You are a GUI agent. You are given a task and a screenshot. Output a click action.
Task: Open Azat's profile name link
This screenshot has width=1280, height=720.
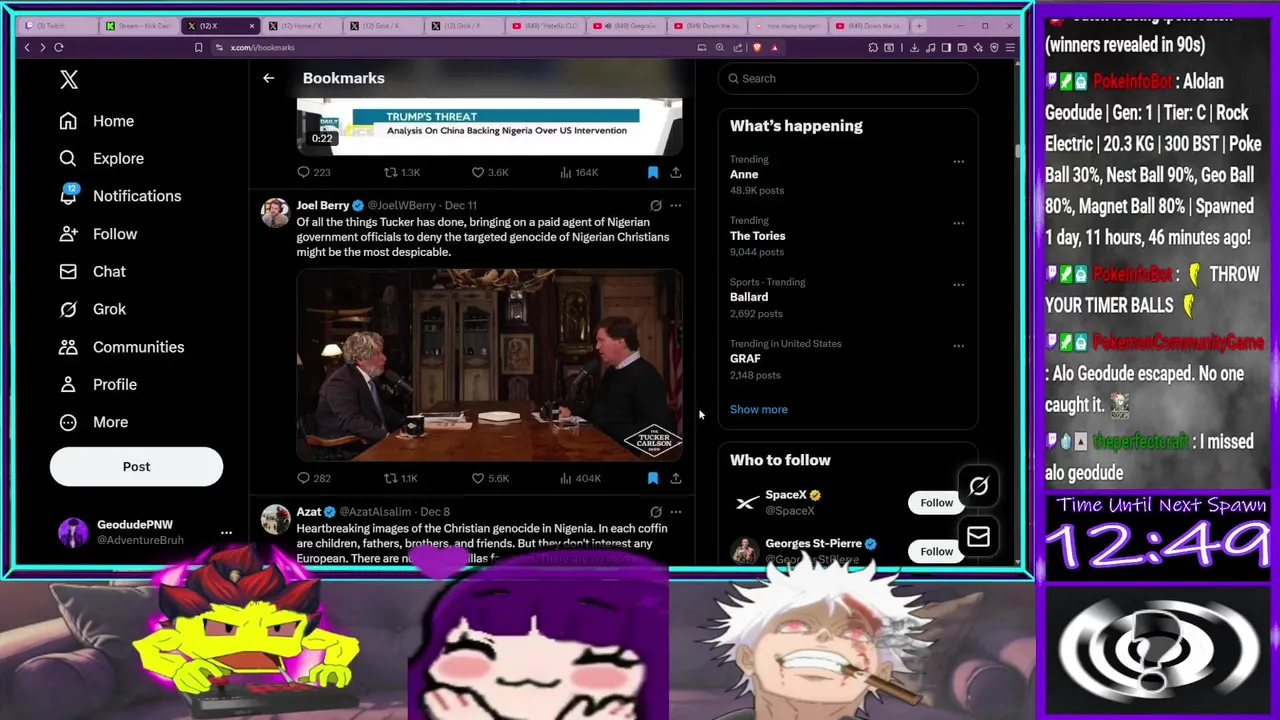pyautogui.click(x=308, y=512)
